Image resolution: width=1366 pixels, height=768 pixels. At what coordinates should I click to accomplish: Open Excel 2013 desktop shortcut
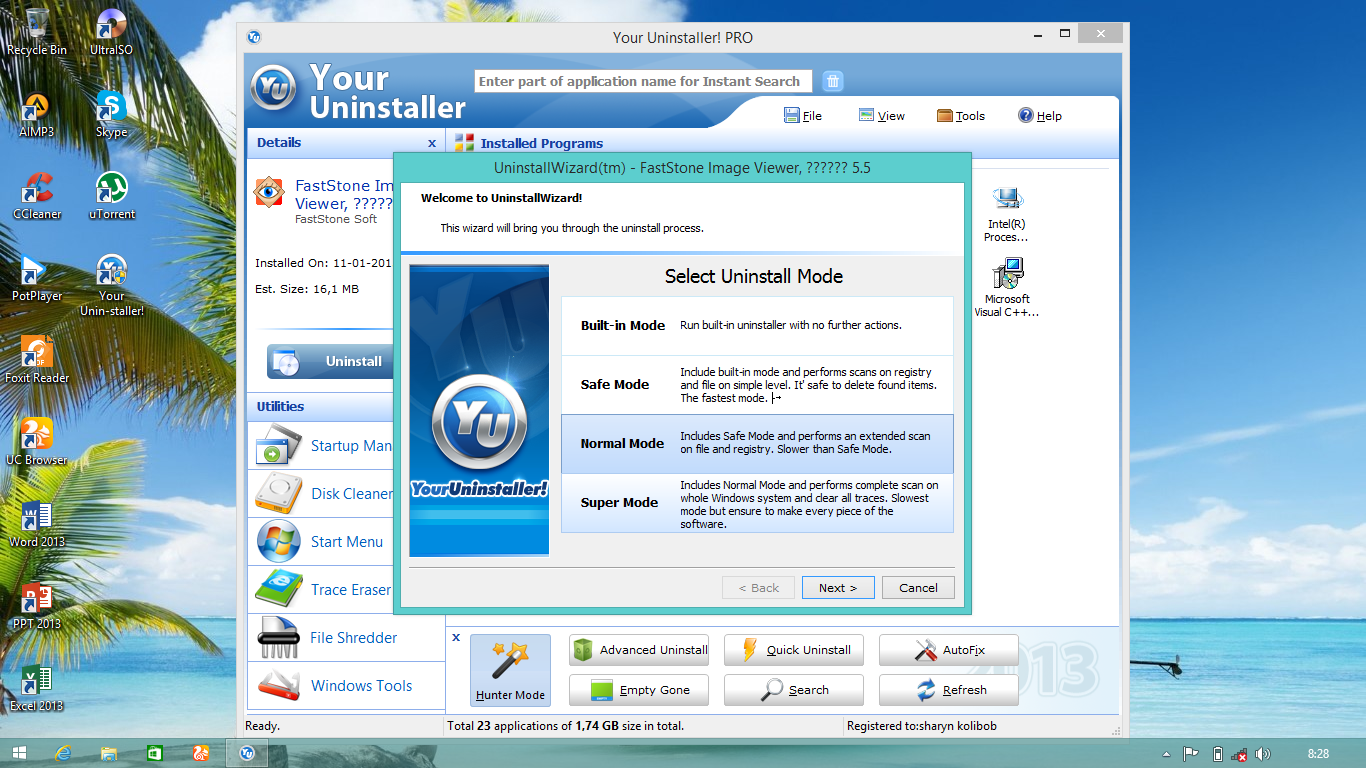(x=37, y=688)
